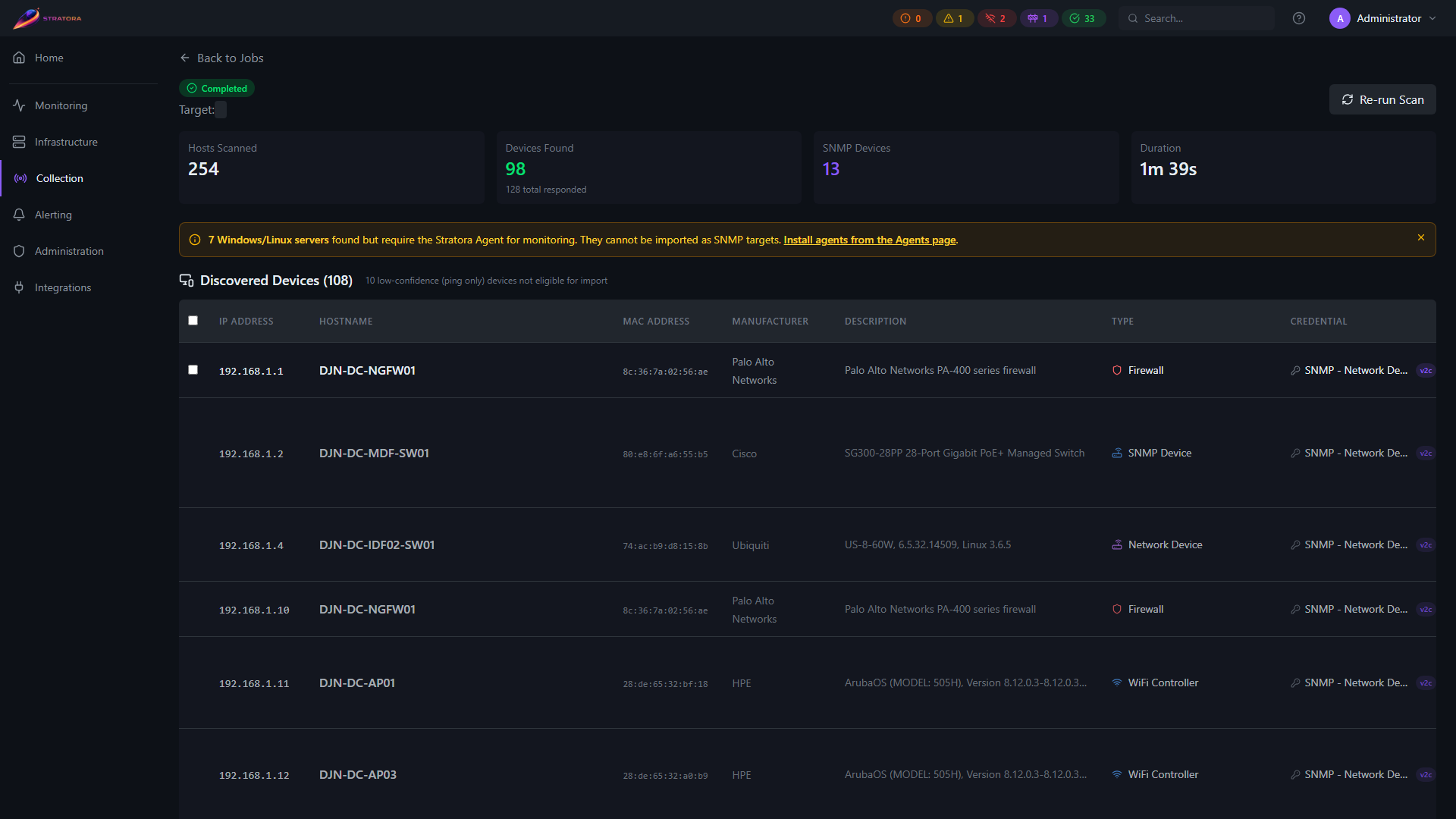This screenshot has height=819, width=1456.
Task: Click v2c badge in DJN-DC-MDF-SW01 row
Action: 1426,453
